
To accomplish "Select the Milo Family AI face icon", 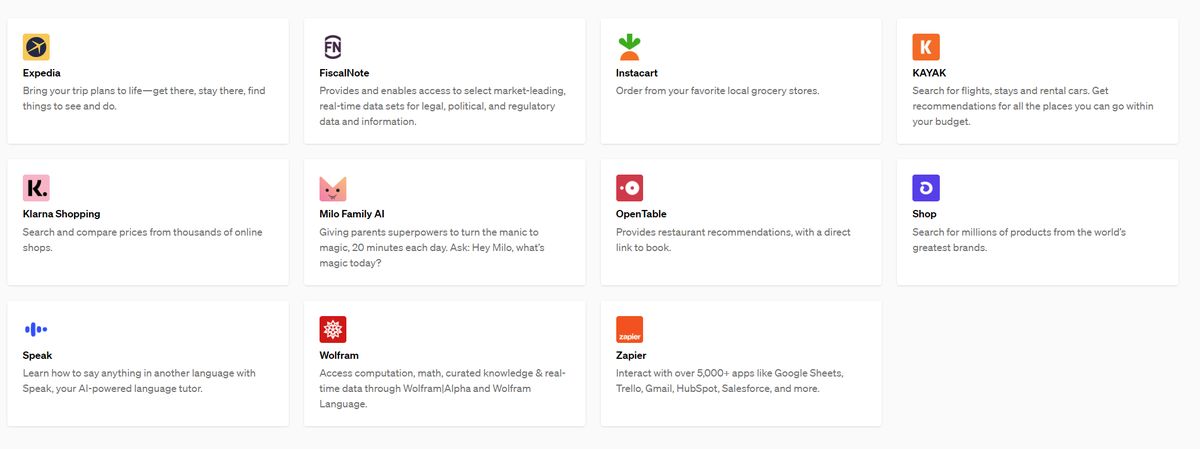I will click(x=333, y=188).
